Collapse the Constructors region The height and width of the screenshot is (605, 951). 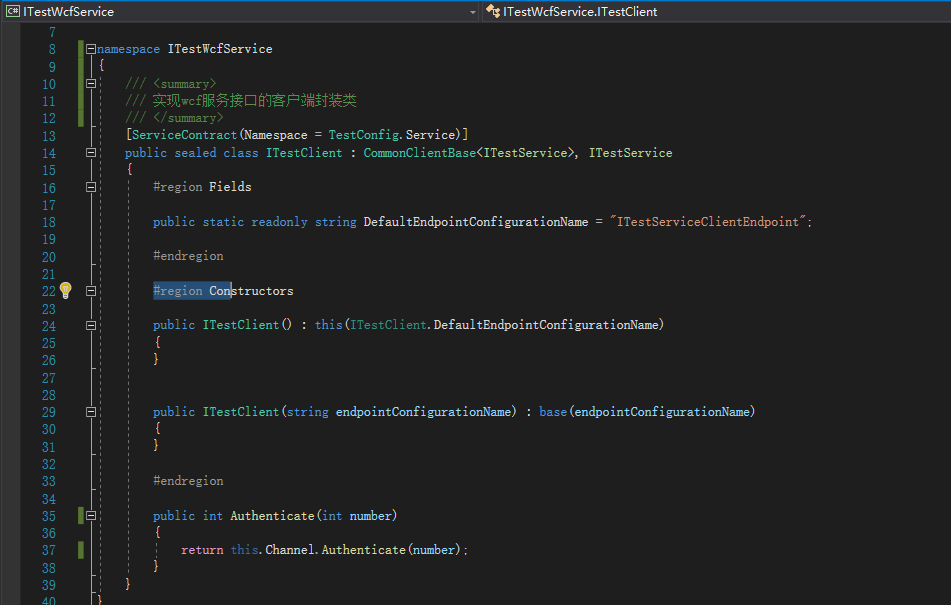click(x=91, y=291)
